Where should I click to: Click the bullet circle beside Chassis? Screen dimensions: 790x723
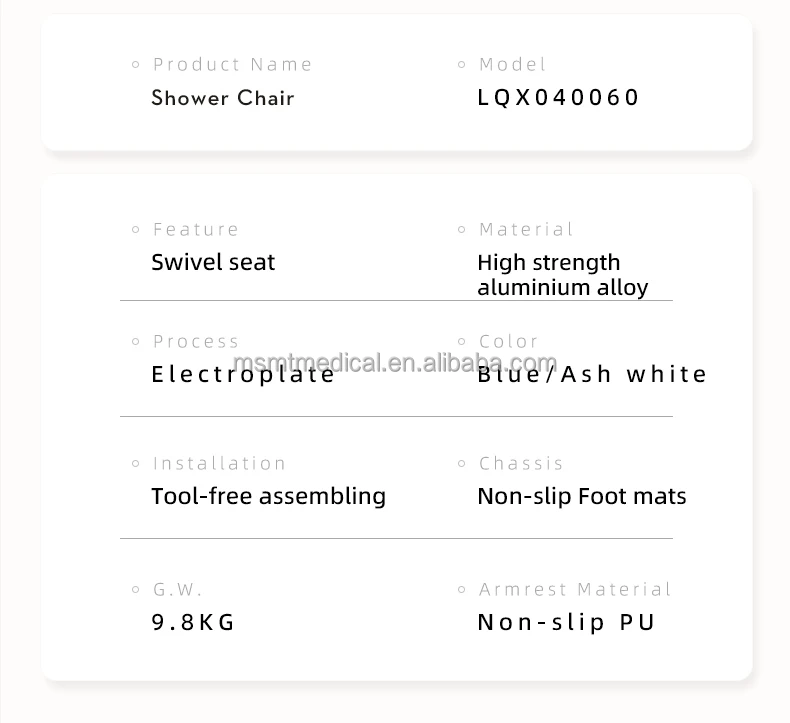[x=462, y=464]
